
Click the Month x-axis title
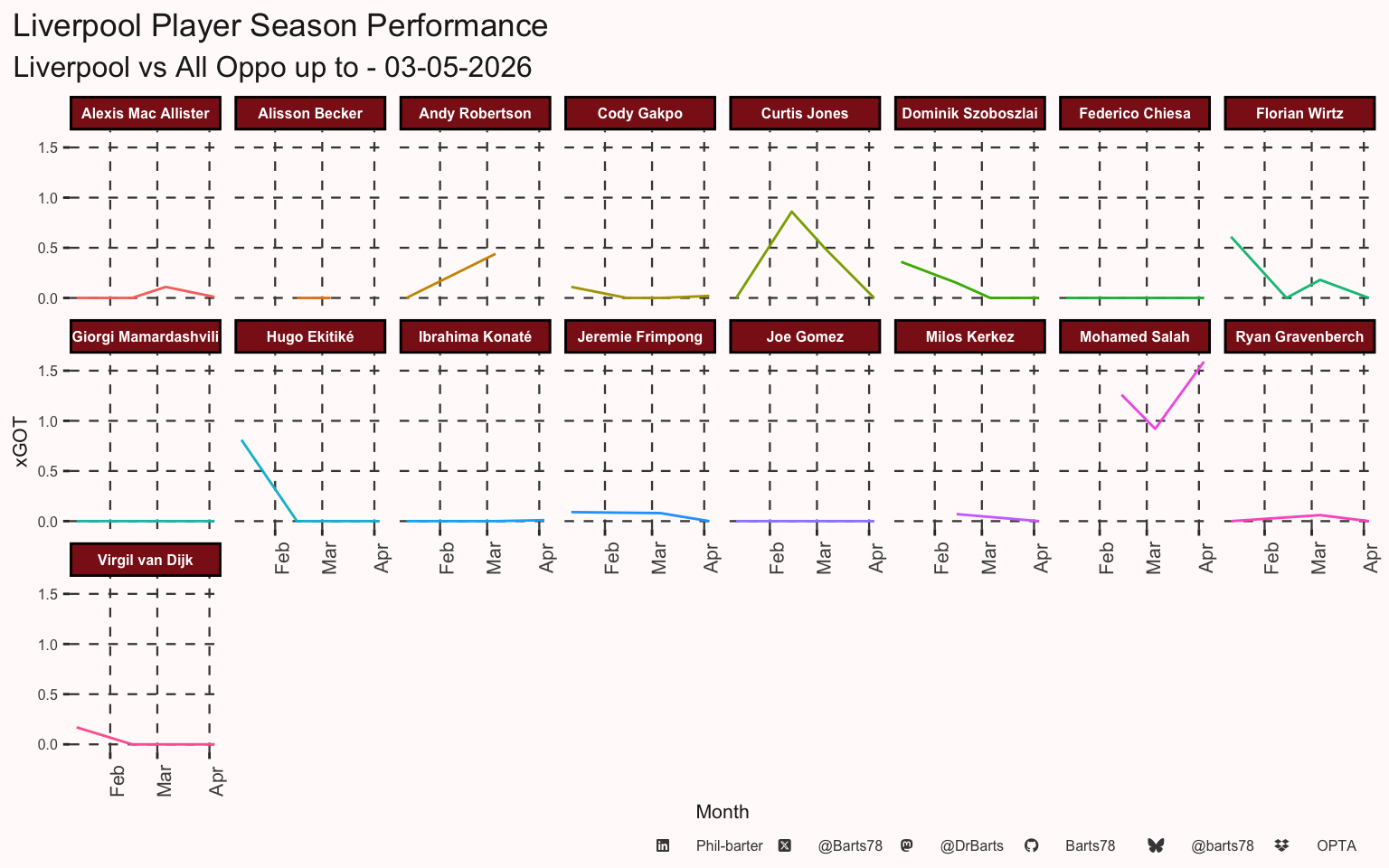click(723, 812)
